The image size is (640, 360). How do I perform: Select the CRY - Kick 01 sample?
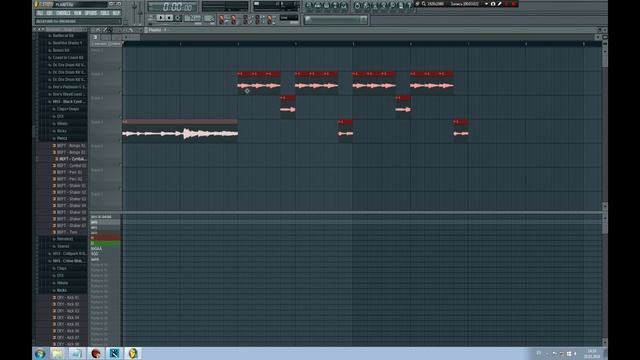click(67, 298)
